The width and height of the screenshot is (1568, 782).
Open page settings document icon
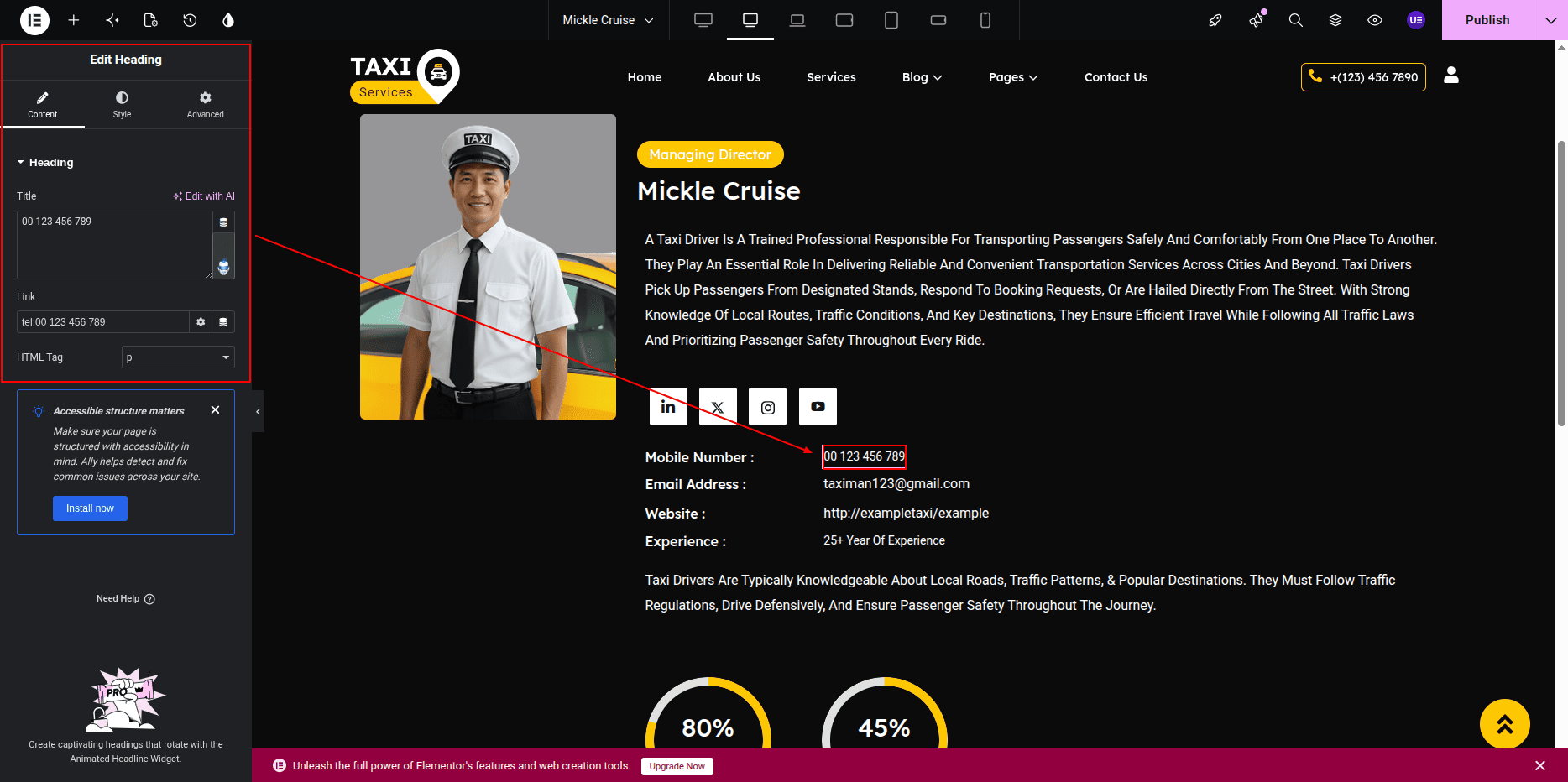click(x=151, y=20)
